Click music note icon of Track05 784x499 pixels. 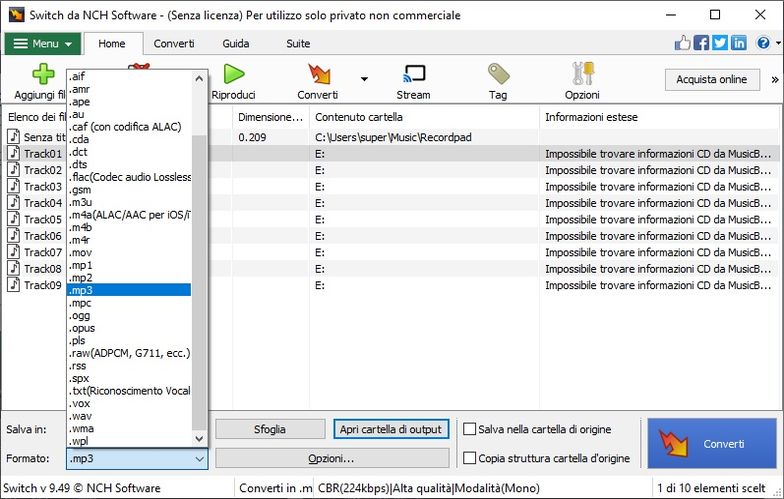point(14,219)
